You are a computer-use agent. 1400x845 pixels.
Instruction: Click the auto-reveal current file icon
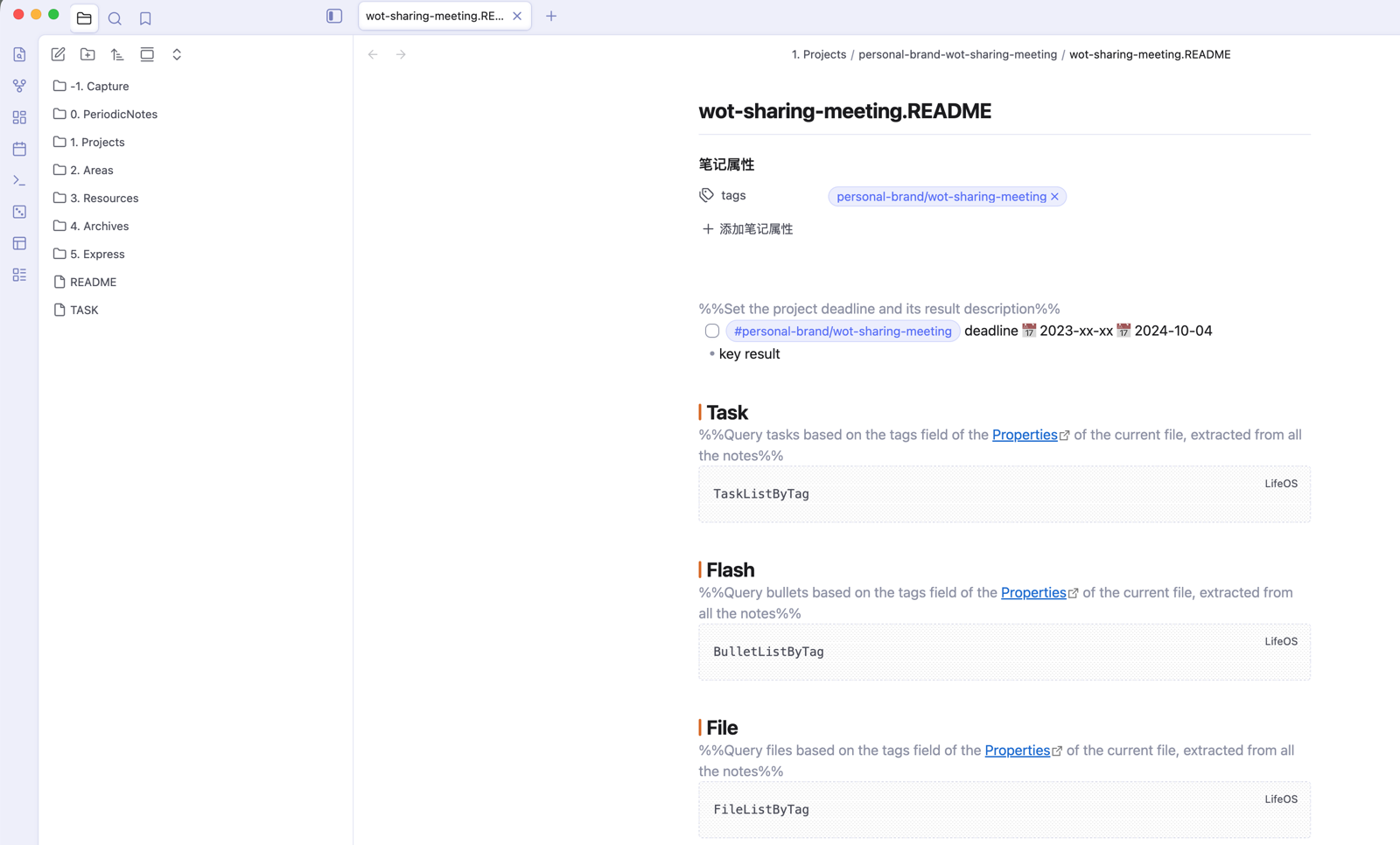(x=147, y=54)
